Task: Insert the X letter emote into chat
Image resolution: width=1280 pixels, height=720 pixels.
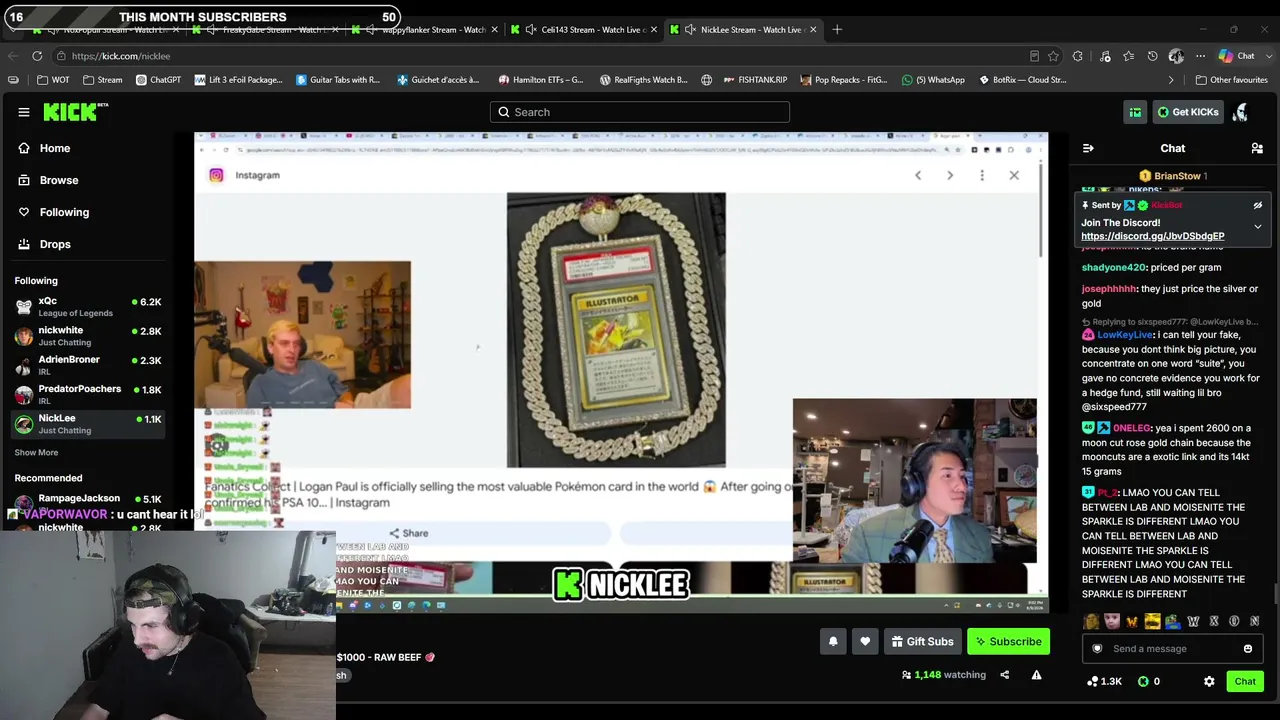Action: [x=1214, y=621]
